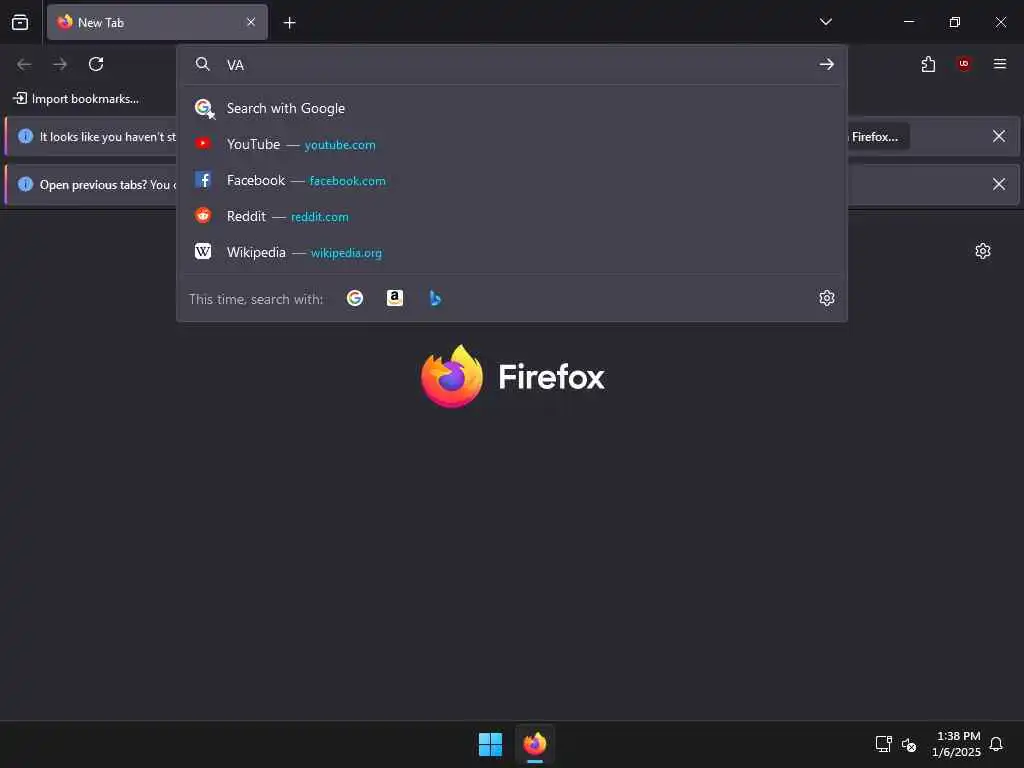Click the youtube.com link text

340,145
